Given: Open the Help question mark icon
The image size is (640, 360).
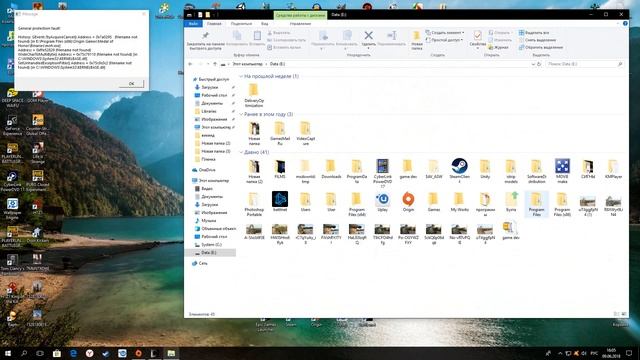Looking at the screenshot, I should coord(625,24).
